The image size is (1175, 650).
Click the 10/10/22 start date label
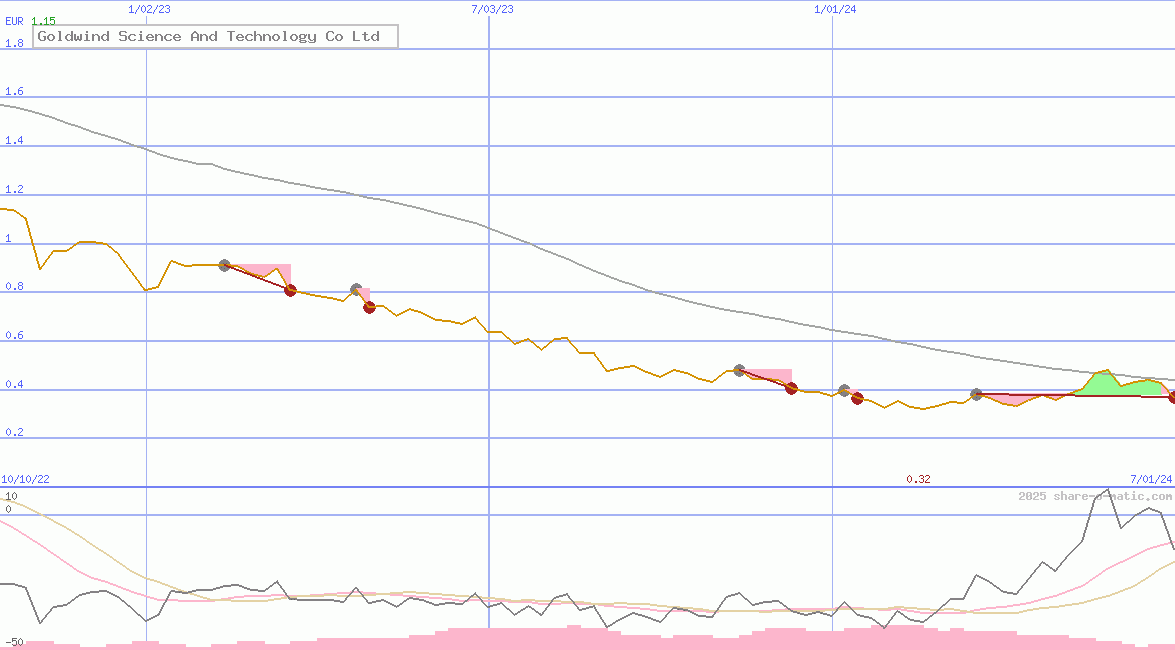click(x=25, y=480)
